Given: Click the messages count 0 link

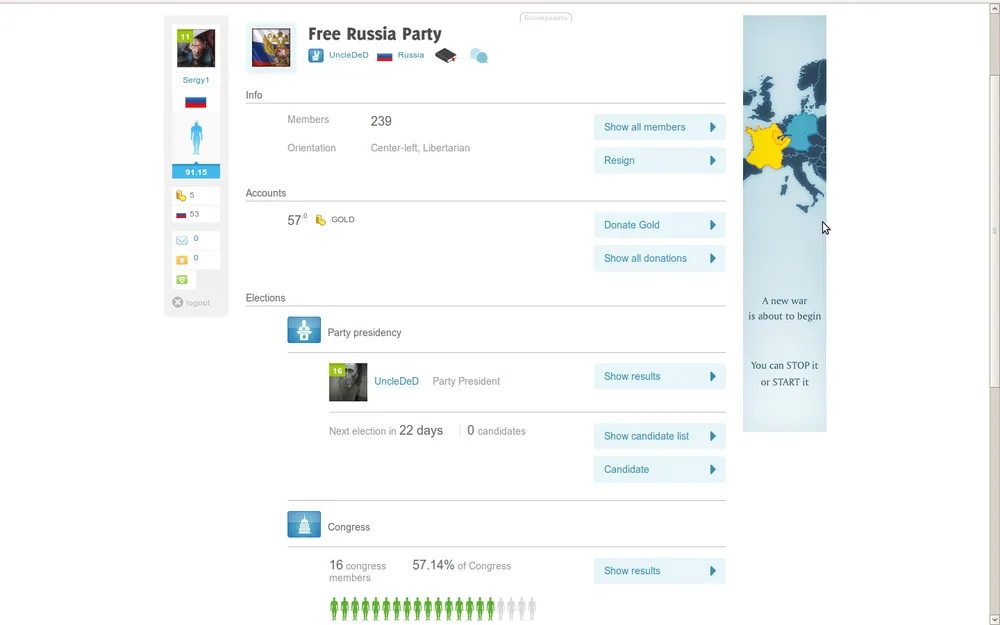Looking at the screenshot, I should (x=196, y=239).
